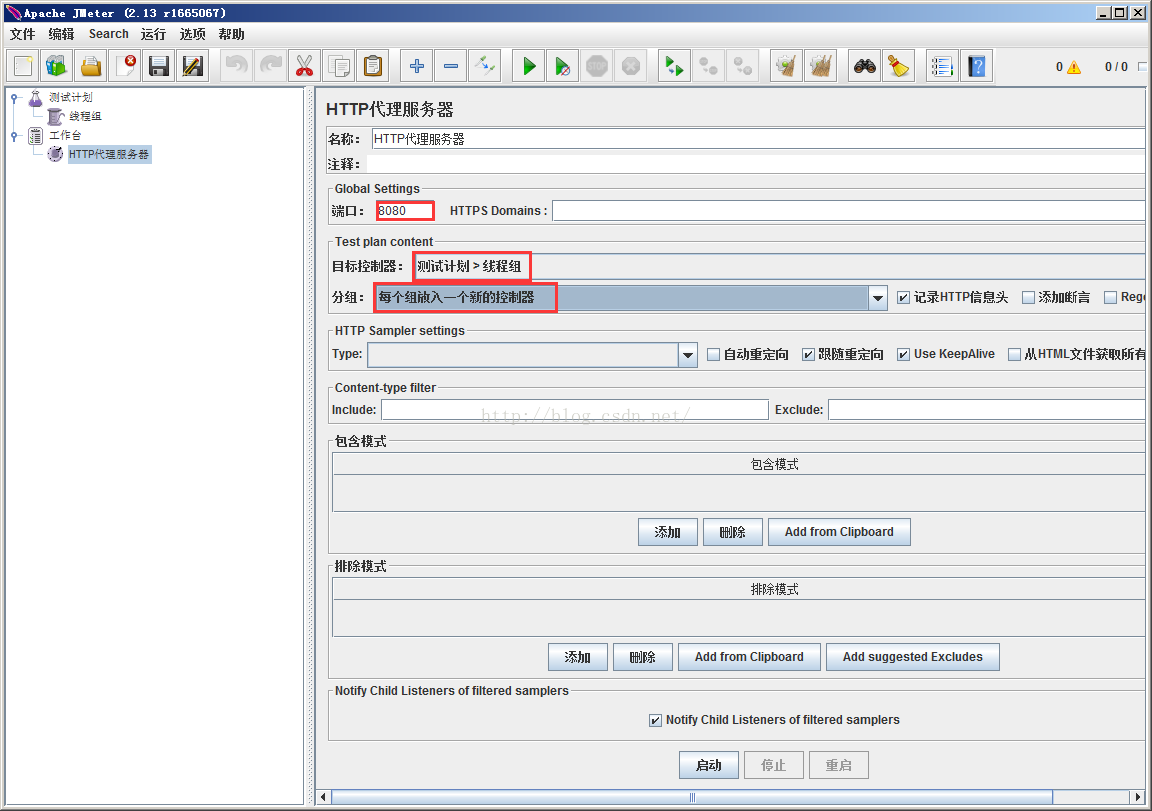Click Reset Search broom icon

pyautogui.click(x=898, y=66)
